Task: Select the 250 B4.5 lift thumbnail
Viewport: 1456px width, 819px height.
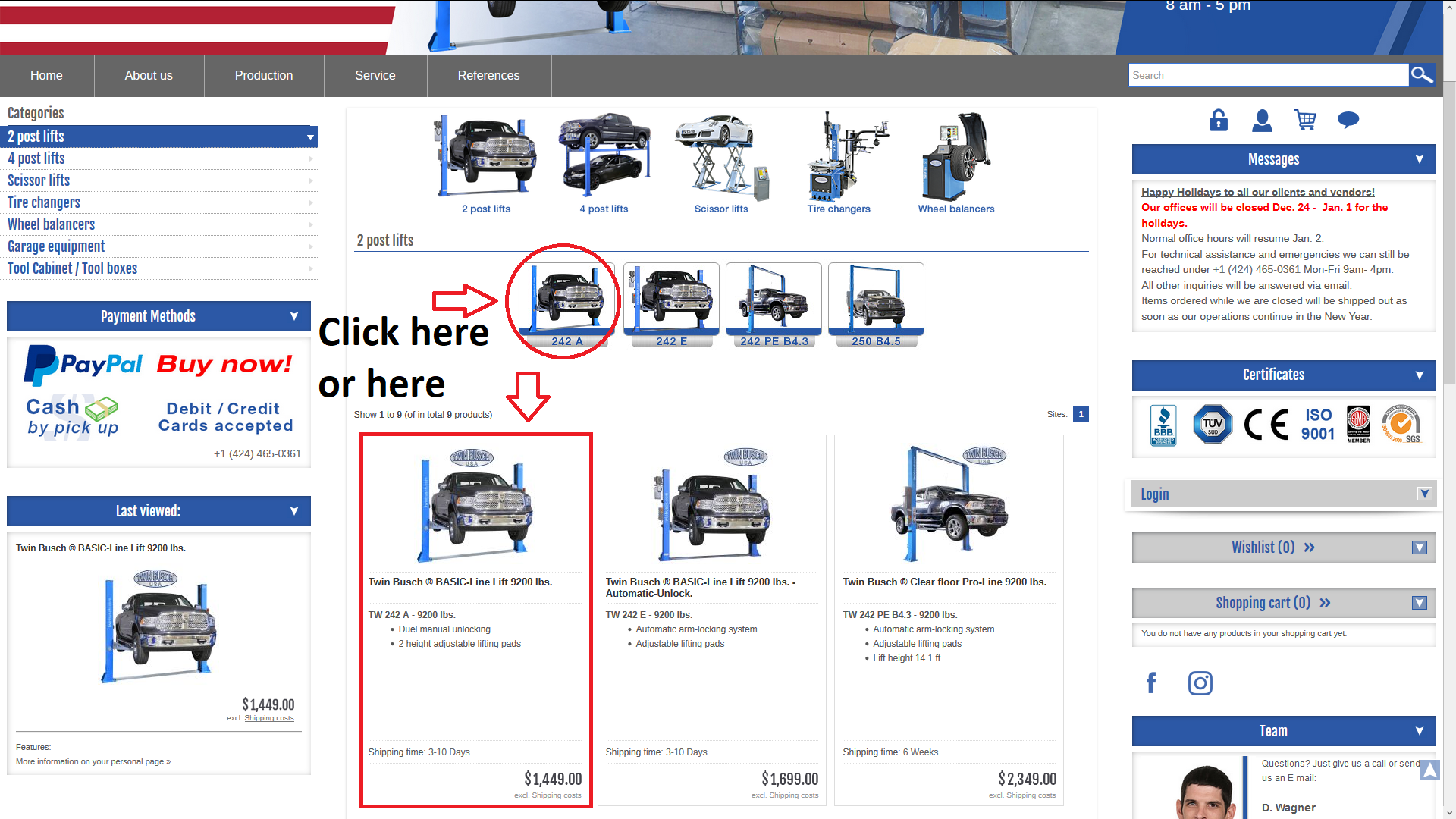Action: click(876, 305)
